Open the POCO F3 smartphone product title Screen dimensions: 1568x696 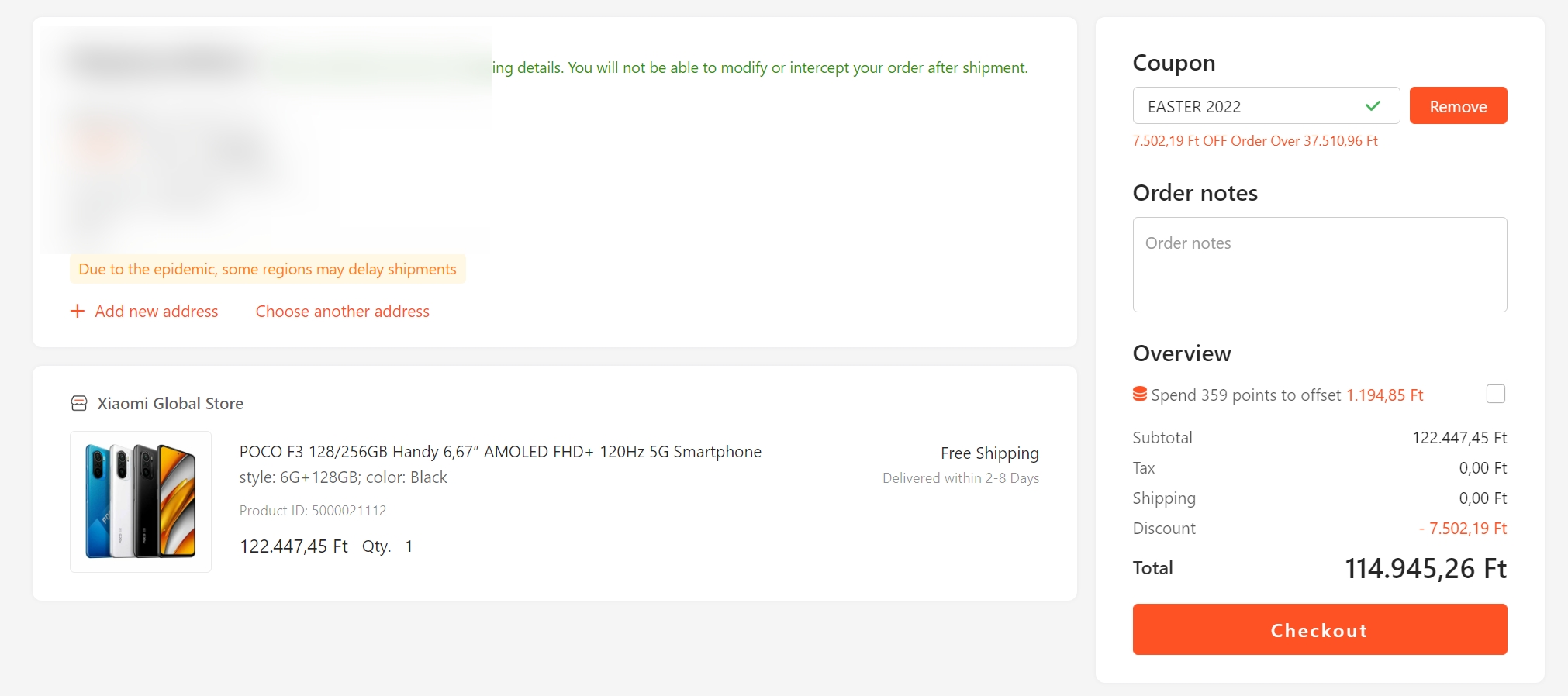click(500, 452)
